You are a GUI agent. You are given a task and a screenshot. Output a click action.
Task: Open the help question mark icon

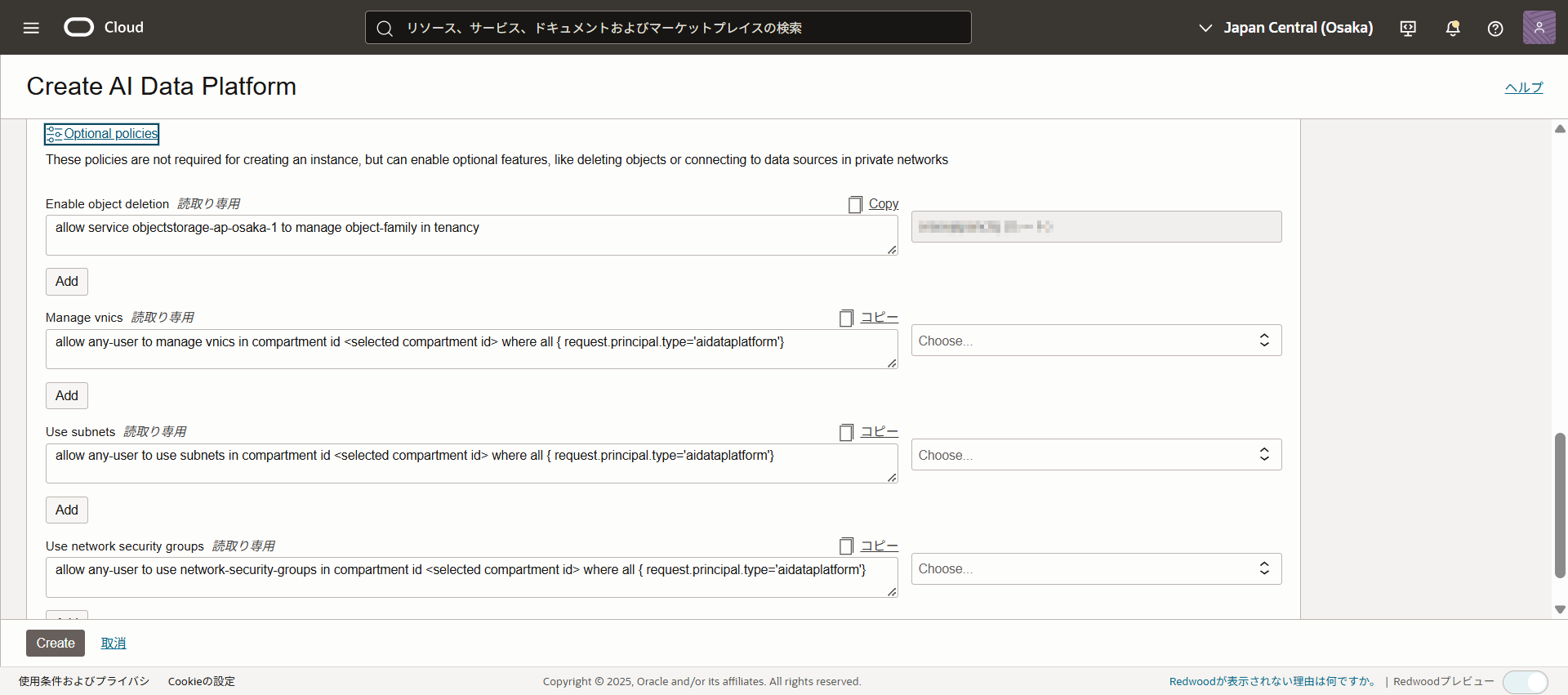tap(1495, 28)
